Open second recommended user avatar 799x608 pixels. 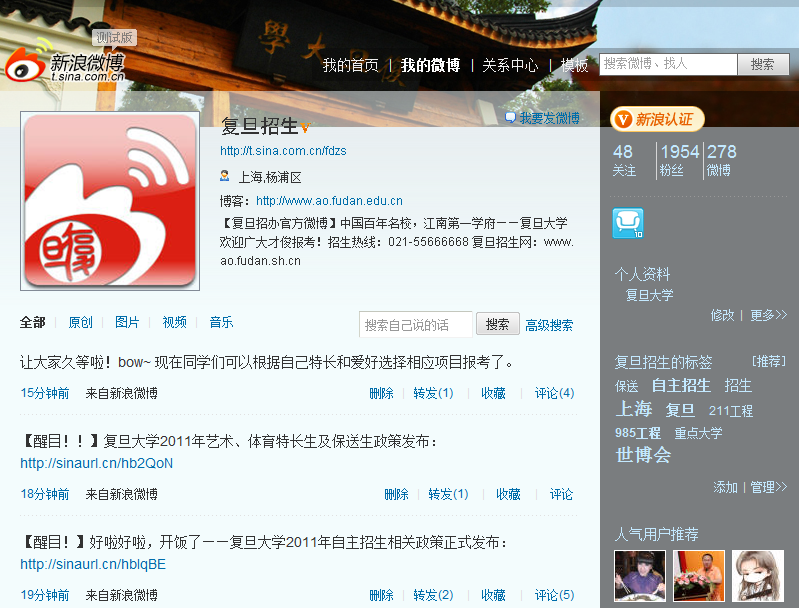(698, 575)
